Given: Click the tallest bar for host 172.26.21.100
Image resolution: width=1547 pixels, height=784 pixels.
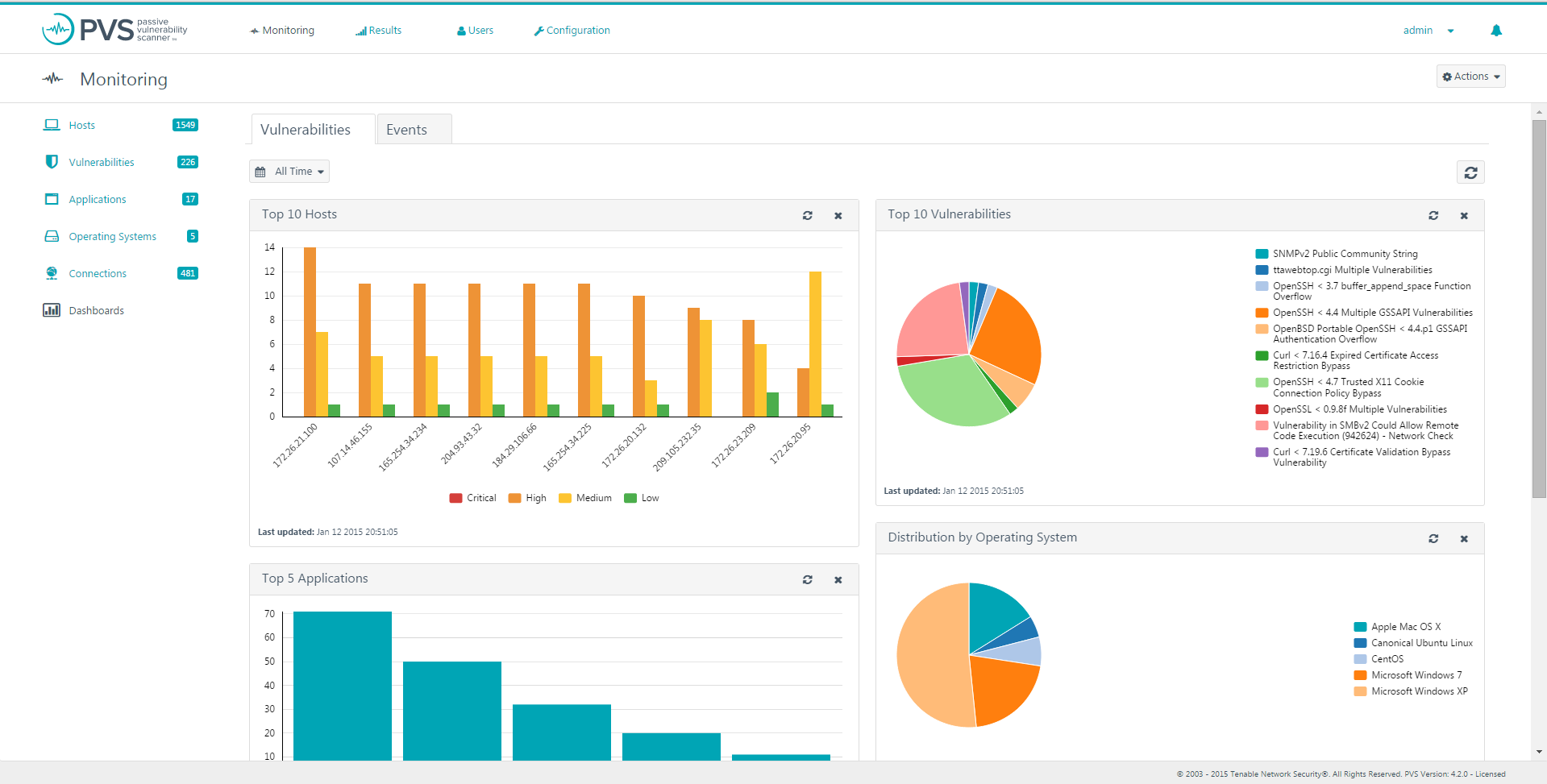Looking at the screenshot, I should coord(310,332).
